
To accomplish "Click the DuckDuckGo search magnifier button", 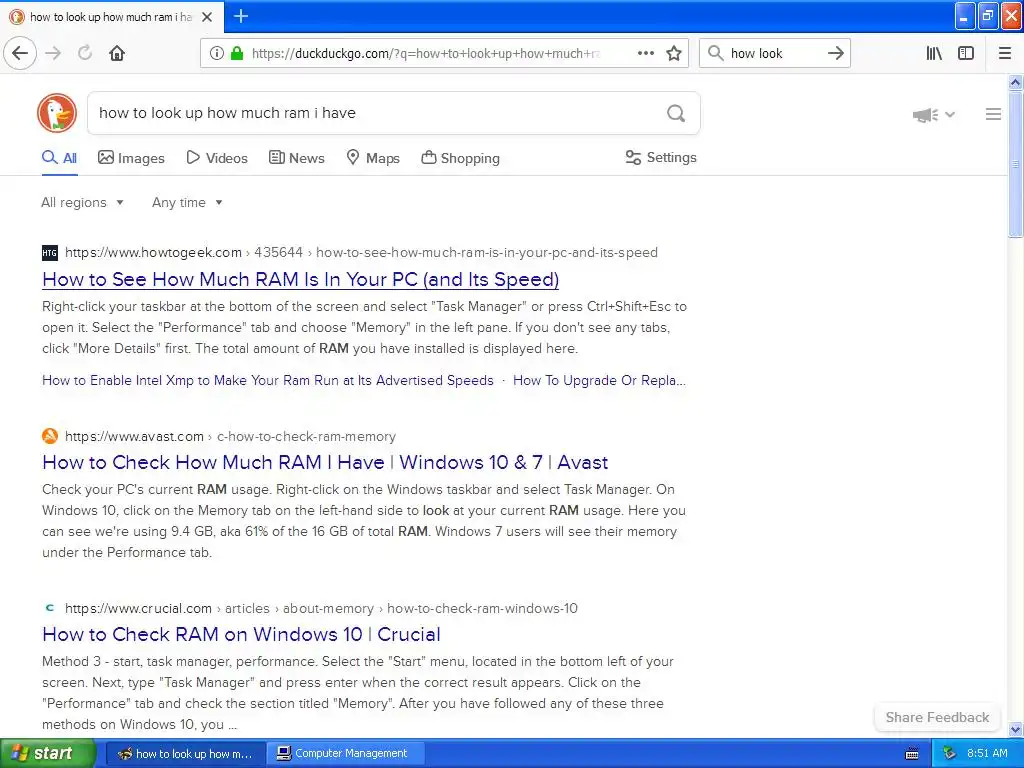I will point(676,113).
